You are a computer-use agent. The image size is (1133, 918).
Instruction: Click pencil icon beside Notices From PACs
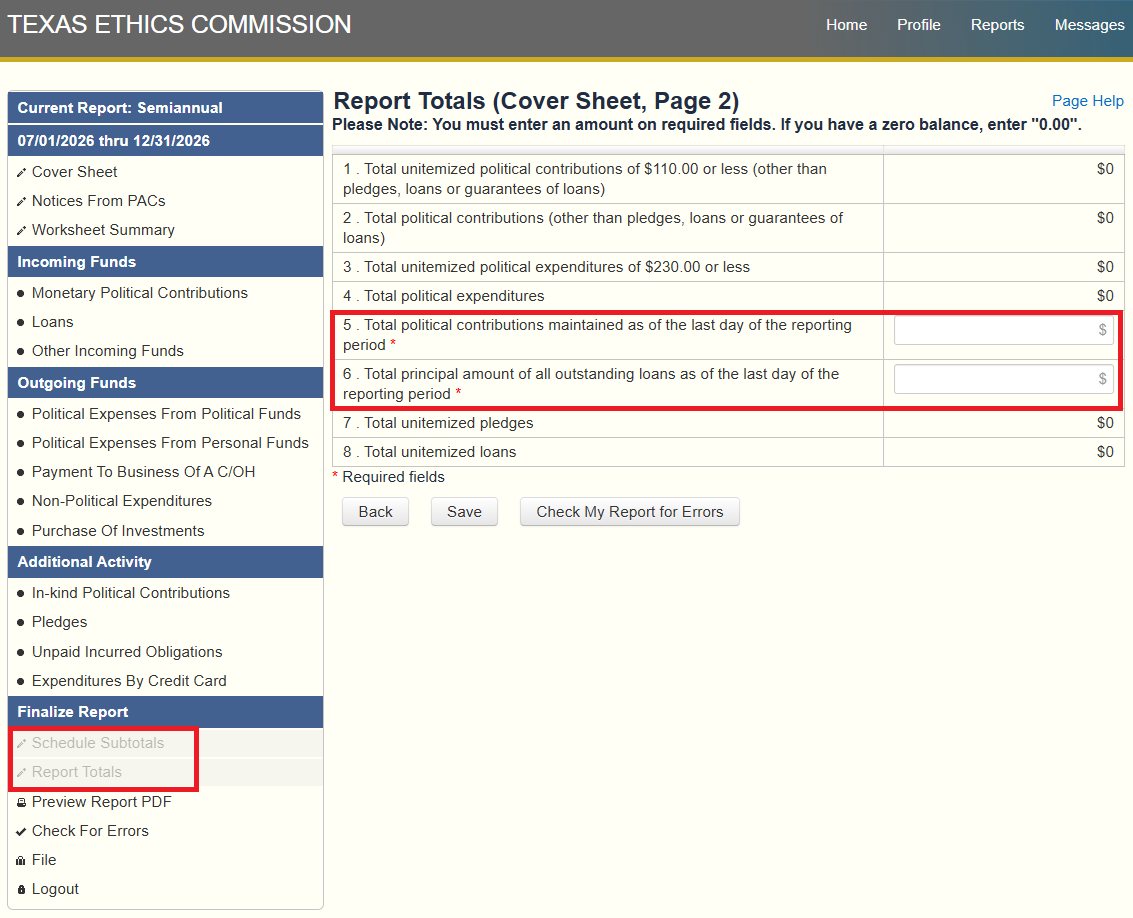tap(21, 202)
